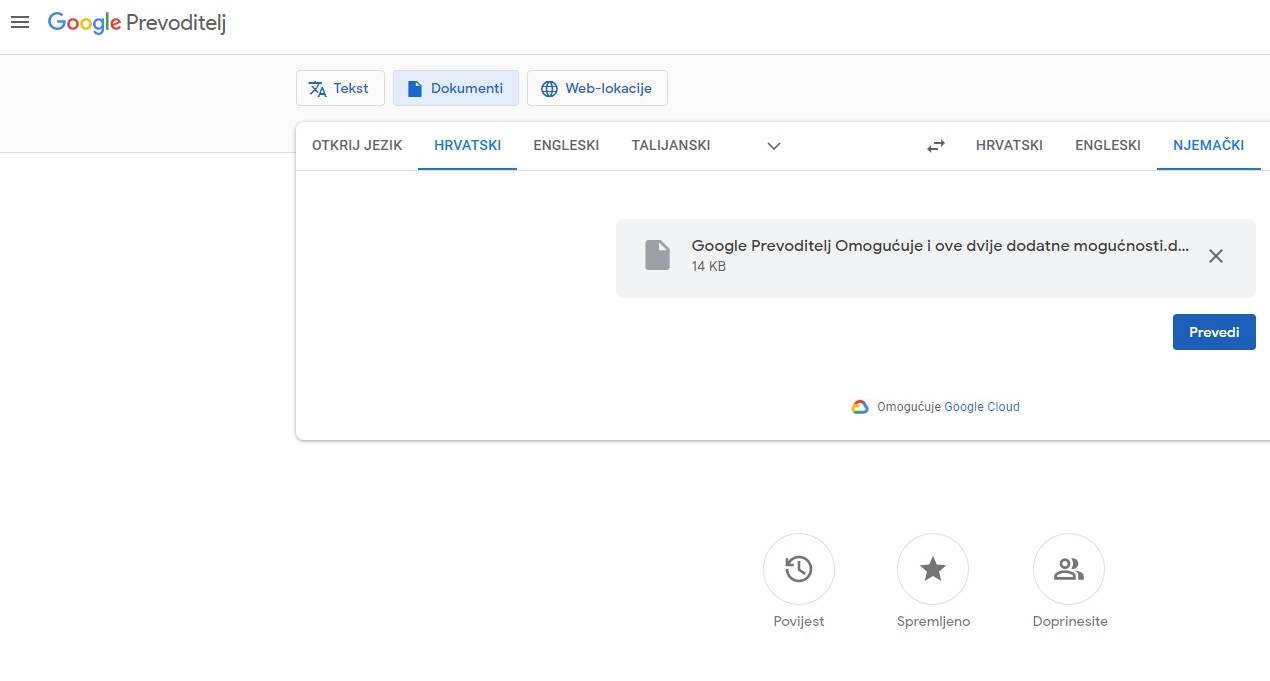Open Doprinesite contribute icon
Viewport: 1270px width, 681px height.
[1069, 569]
